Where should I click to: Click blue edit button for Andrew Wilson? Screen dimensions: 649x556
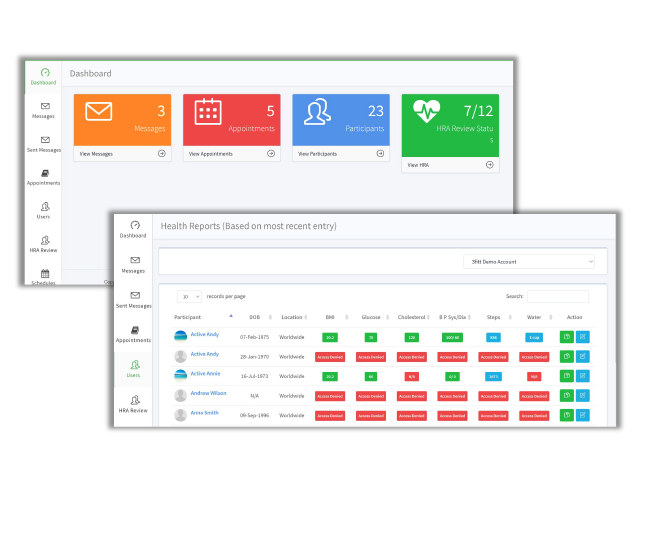click(x=583, y=395)
